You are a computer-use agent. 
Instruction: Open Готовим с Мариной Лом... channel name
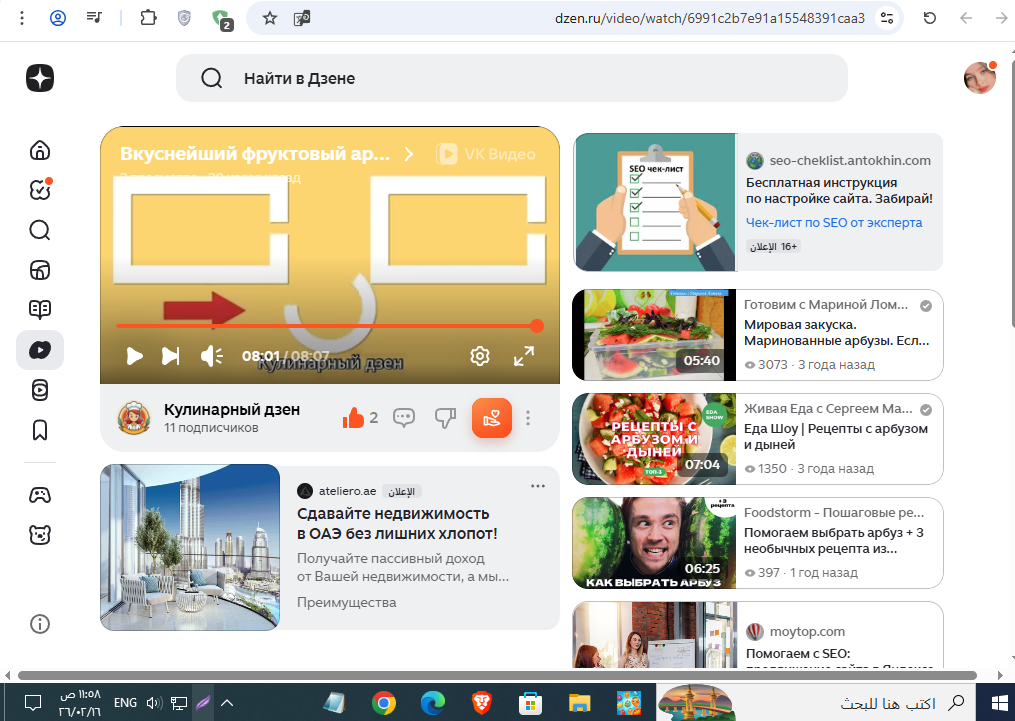(x=826, y=305)
